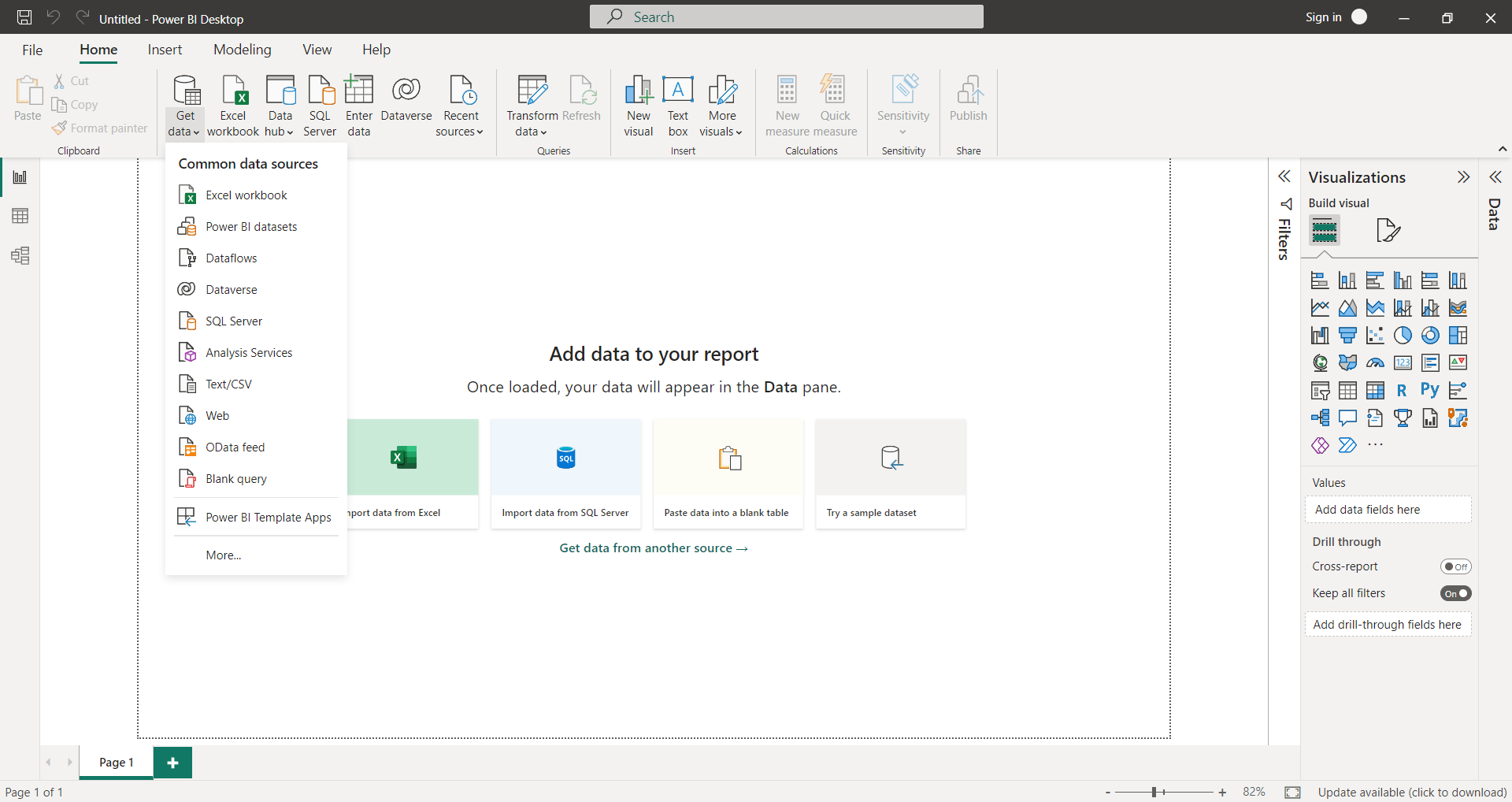Click the zoom slider handle in status bar
The width and height of the screenshot is (1512, 802).
[x=1154, y=792]
